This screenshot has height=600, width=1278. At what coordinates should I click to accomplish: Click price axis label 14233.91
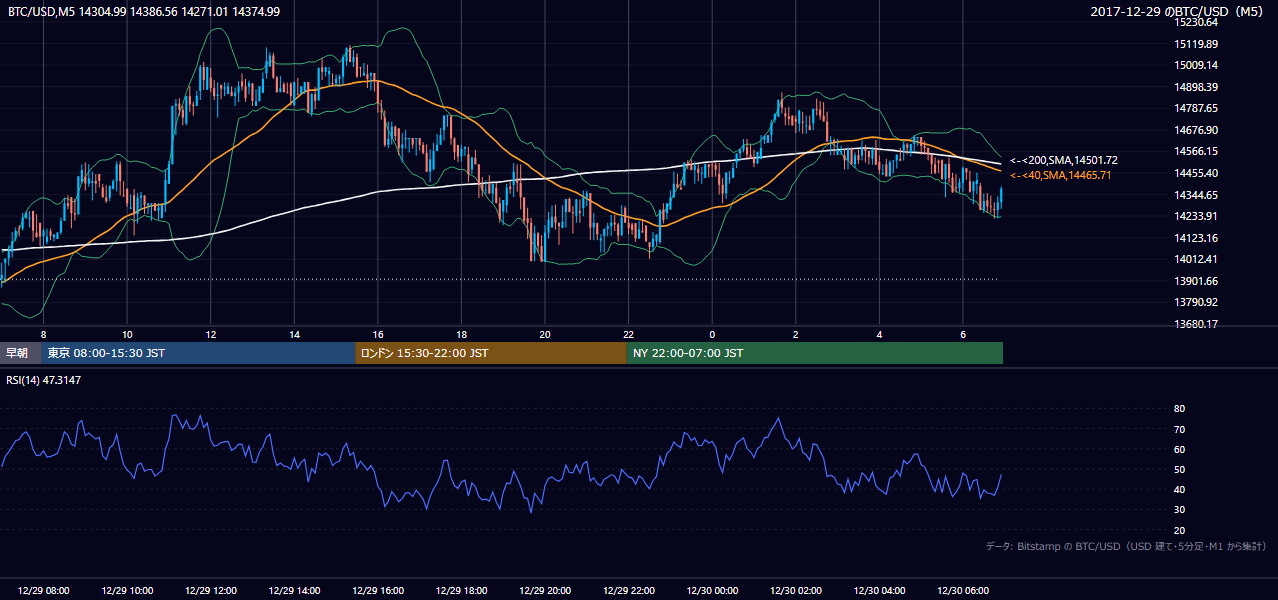coord(1195,216)
